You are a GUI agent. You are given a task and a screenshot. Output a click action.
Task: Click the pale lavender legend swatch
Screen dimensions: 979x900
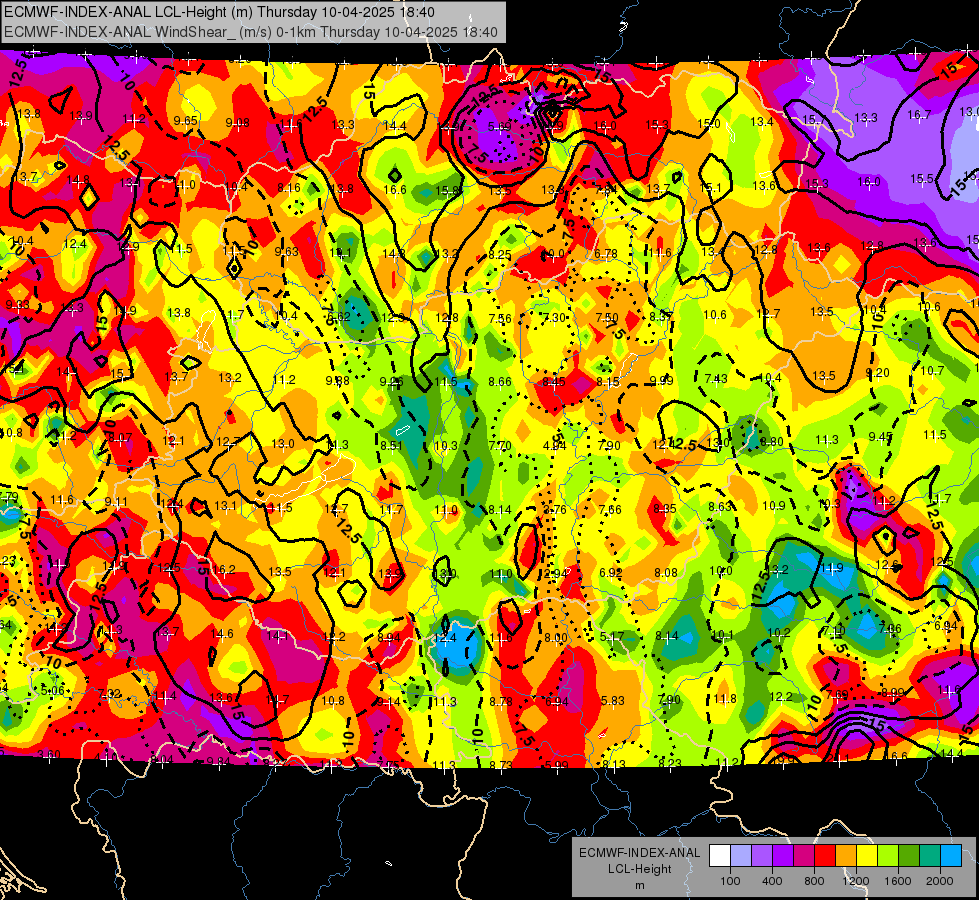741,856
